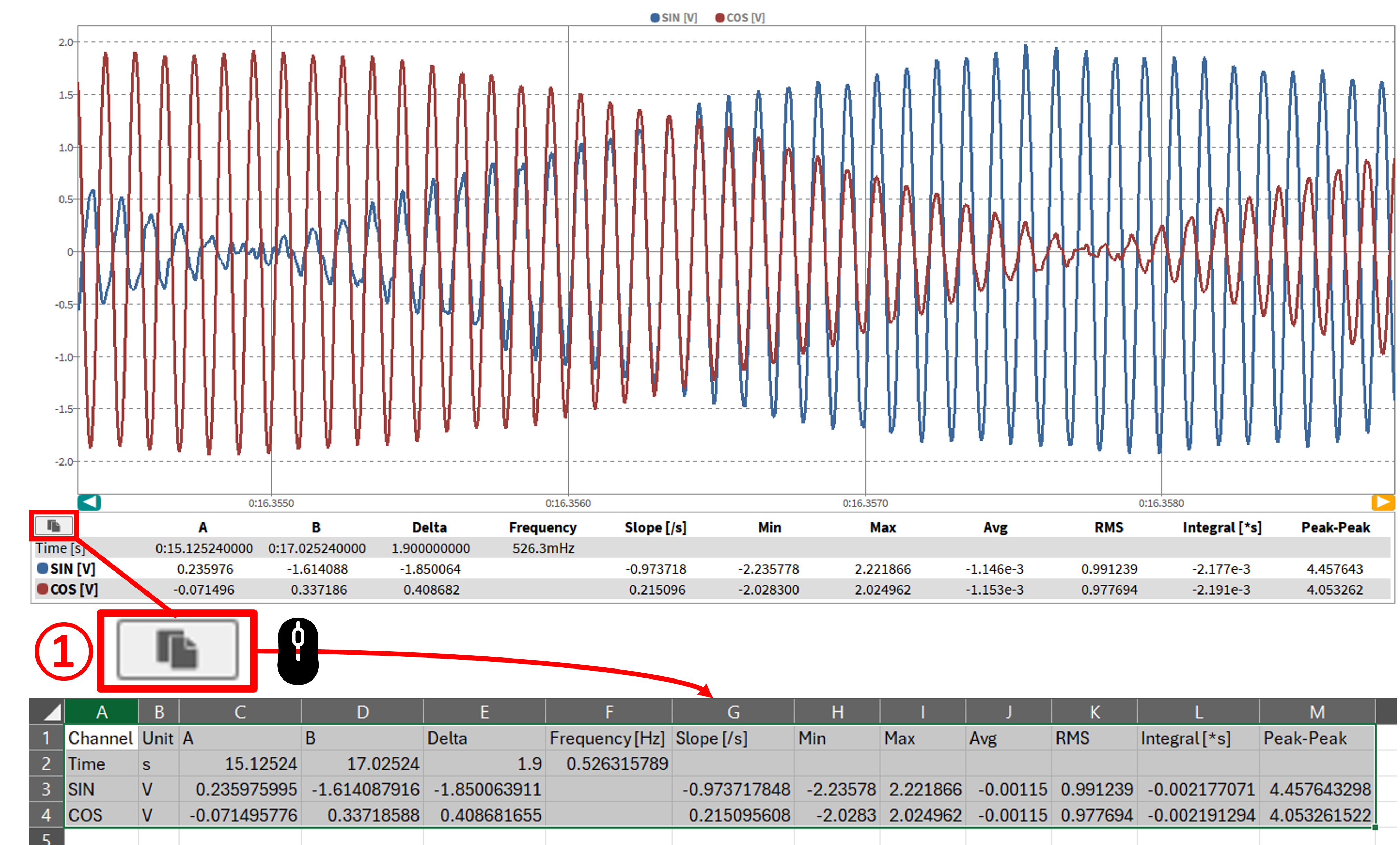The width and height of the screenshot is (1400, 845).
Task: Click the blue SIN dot in statistics table
Action: pyautogui.click(x=43, y=568)
